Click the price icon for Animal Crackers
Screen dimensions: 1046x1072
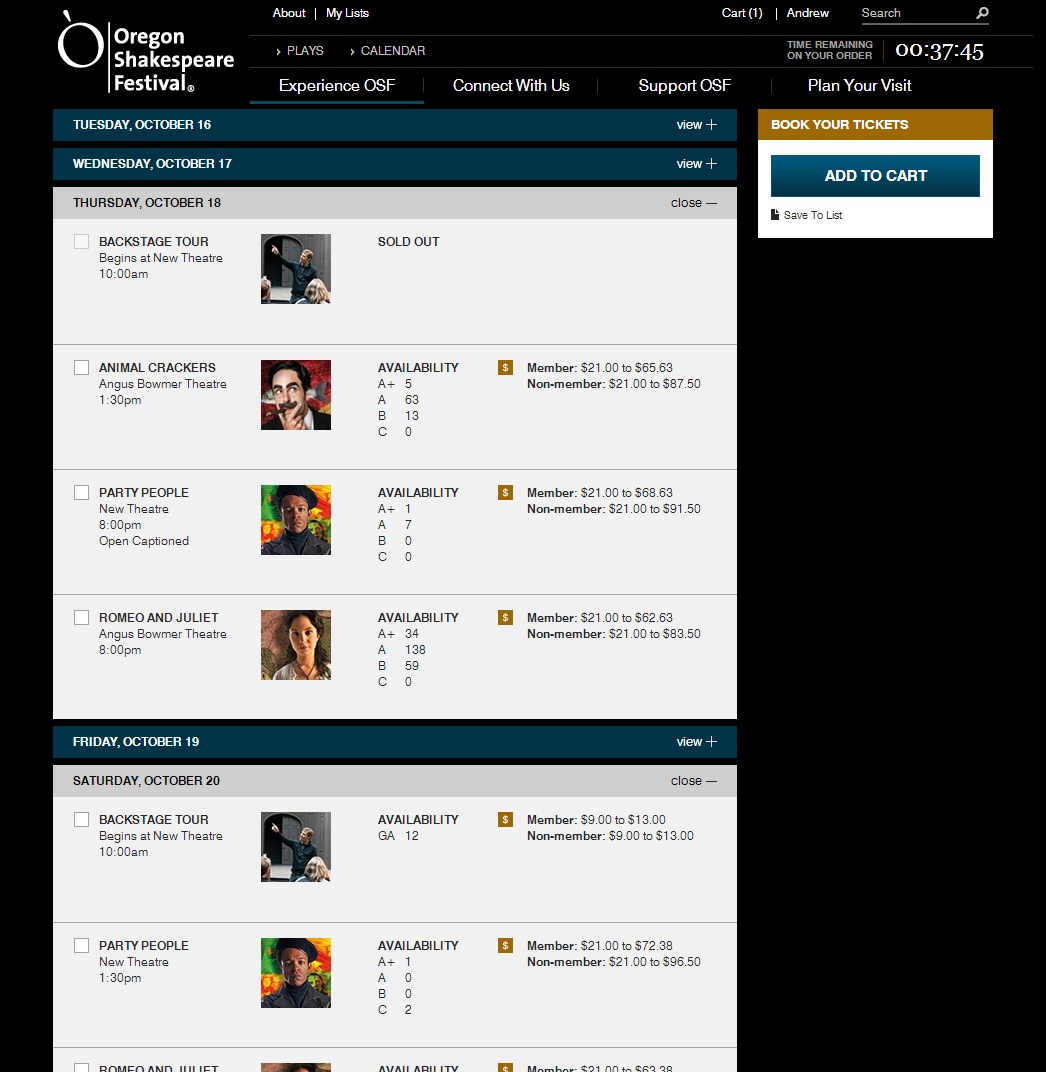tap(505, 368)
